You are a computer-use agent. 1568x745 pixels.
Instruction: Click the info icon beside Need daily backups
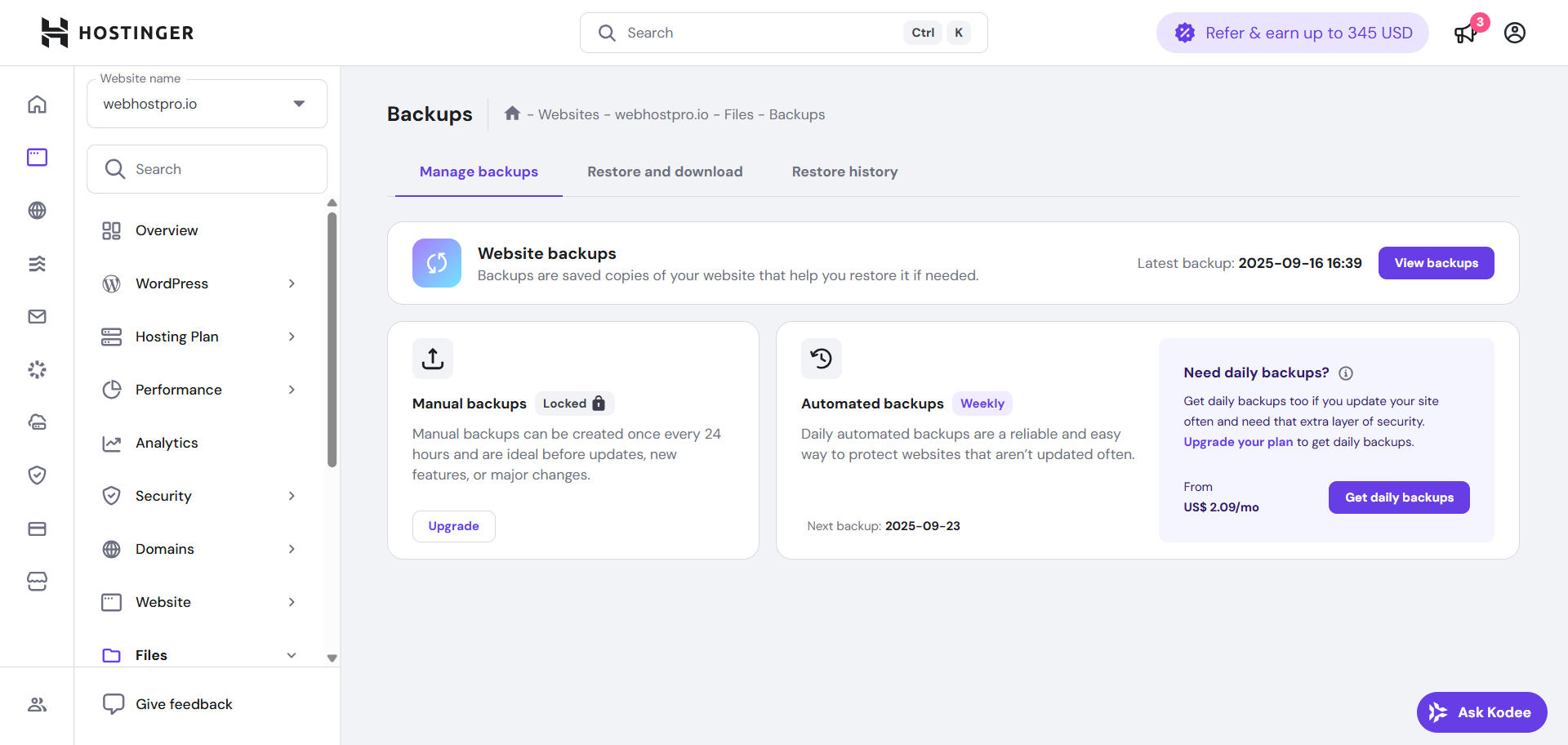[1346, 373]
